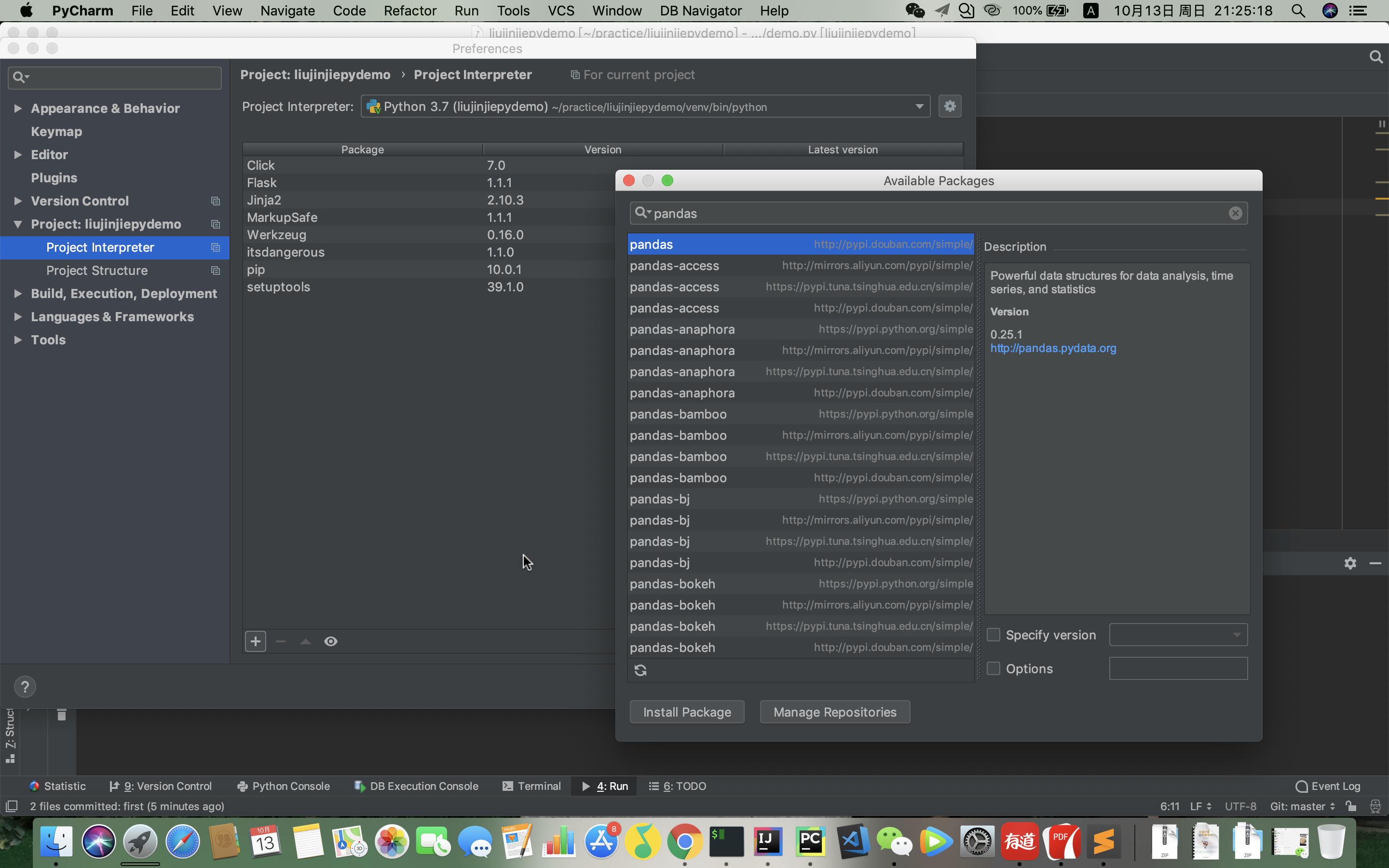
Task: Open the 6: TODO tool tab
Action: [678, 786]
